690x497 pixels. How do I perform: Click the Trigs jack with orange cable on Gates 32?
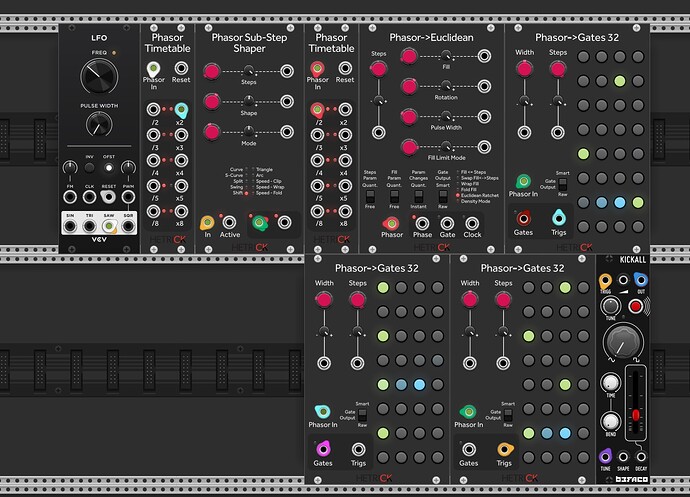[504, 449]
